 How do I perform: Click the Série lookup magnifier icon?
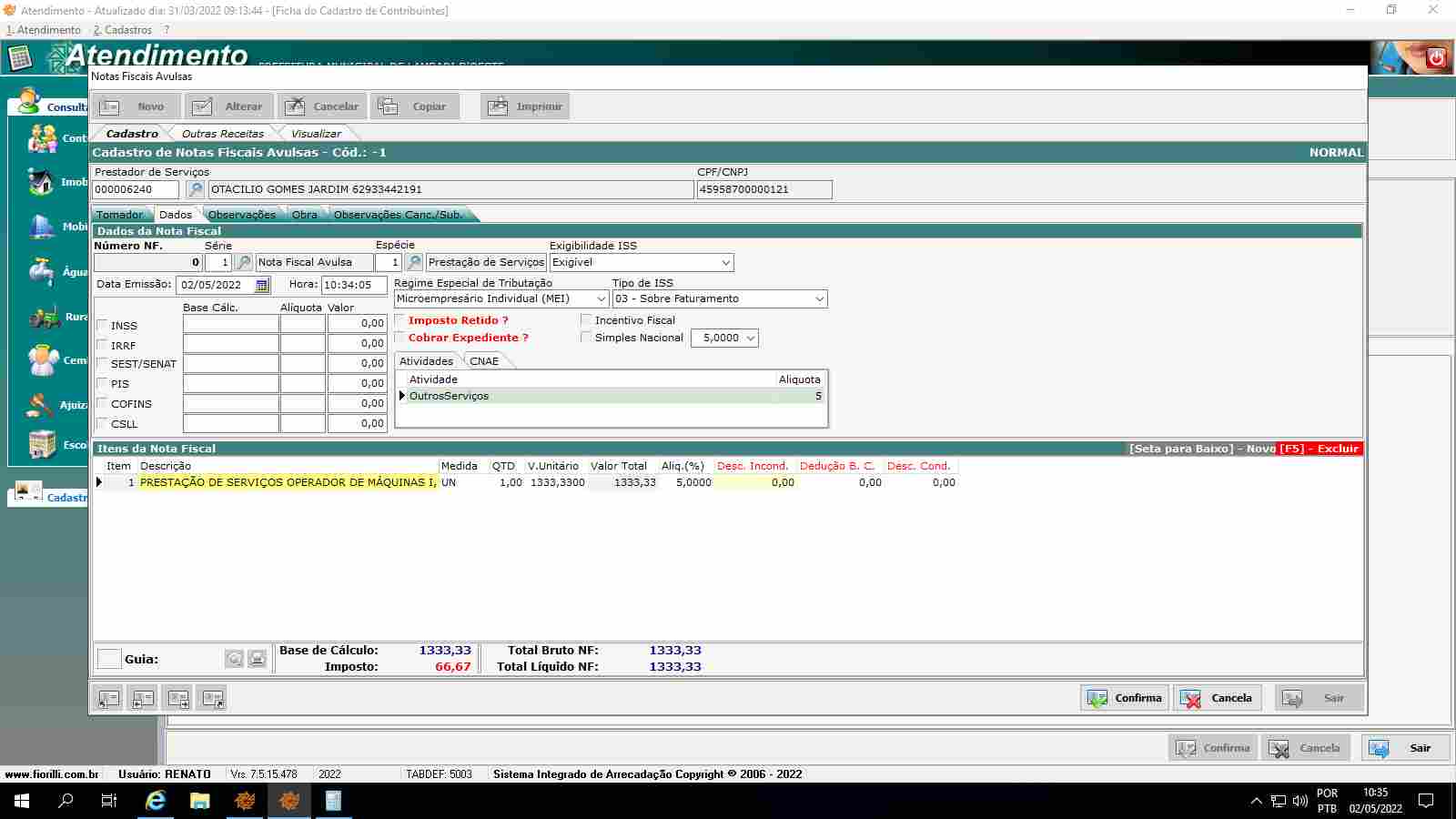(x=243, y=262)
